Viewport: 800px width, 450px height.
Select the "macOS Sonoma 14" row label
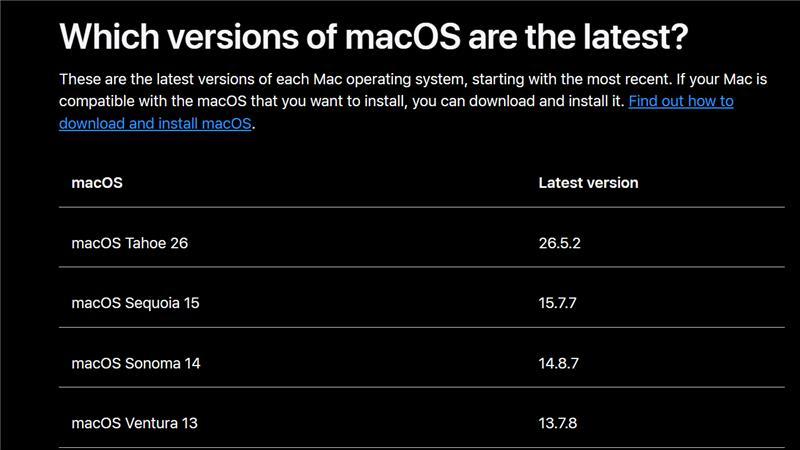(x=136, y=363)
